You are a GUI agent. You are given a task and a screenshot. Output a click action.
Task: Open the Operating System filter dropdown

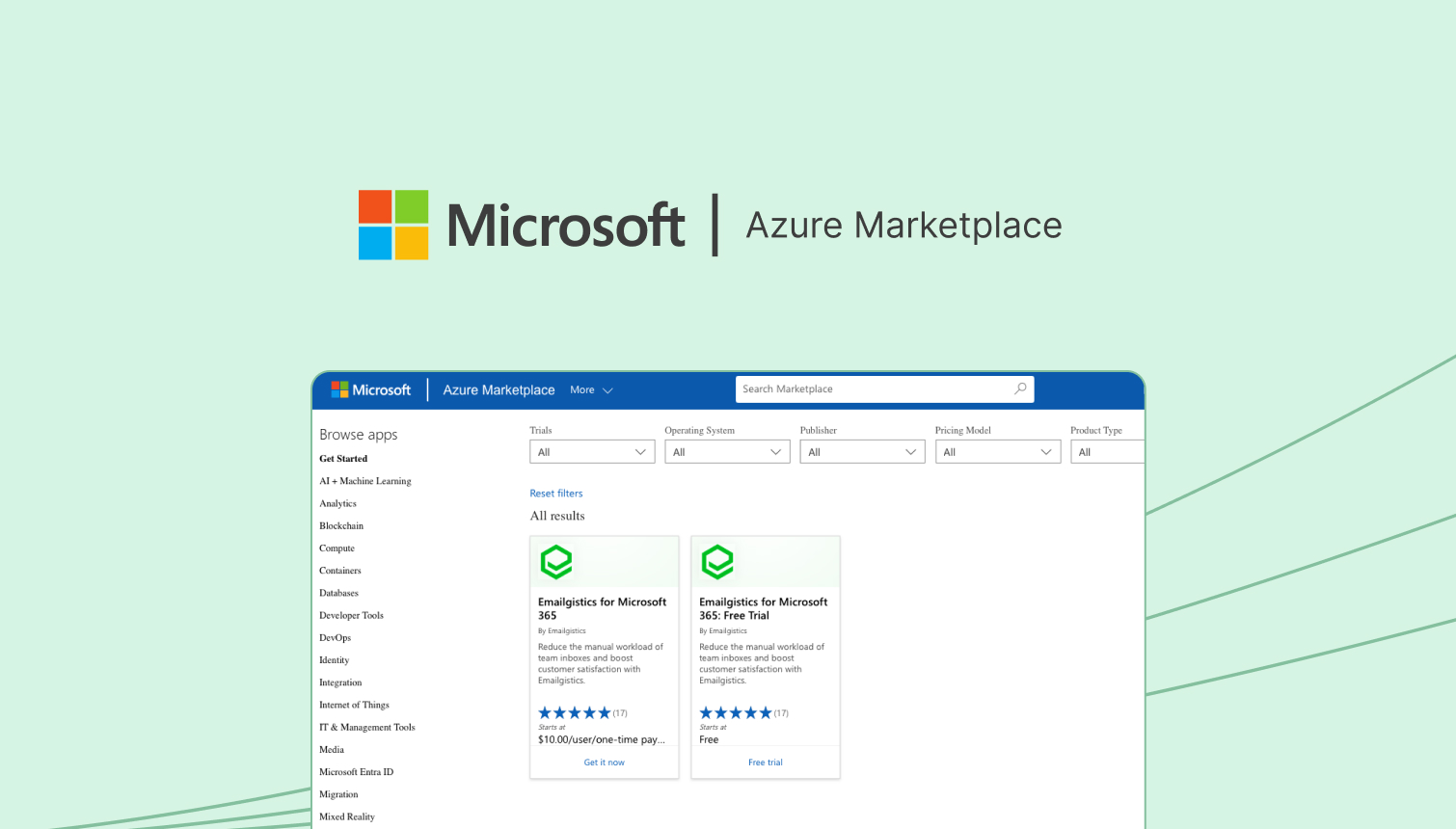(727, 451)
